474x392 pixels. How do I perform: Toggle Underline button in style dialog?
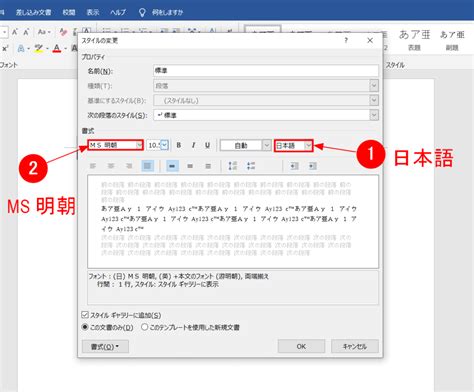[207, 145]
